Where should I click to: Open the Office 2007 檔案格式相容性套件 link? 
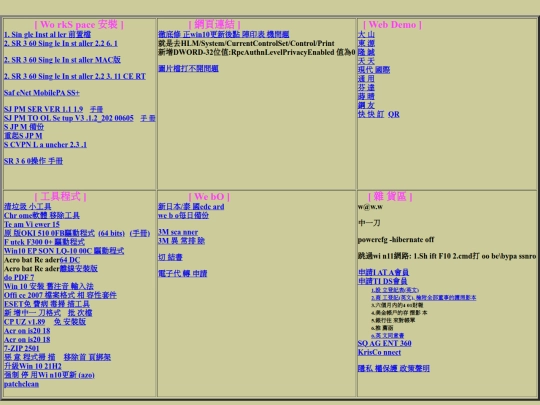(60, 295)
